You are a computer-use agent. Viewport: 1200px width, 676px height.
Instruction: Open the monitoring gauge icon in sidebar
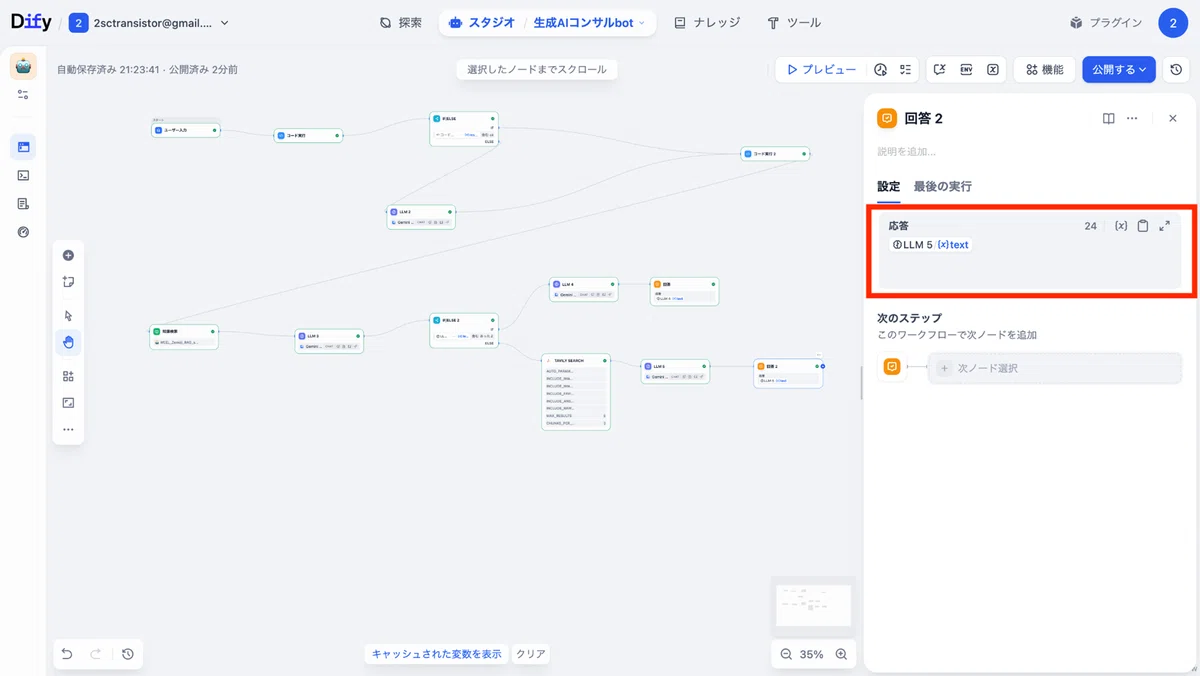coord(23,231)
